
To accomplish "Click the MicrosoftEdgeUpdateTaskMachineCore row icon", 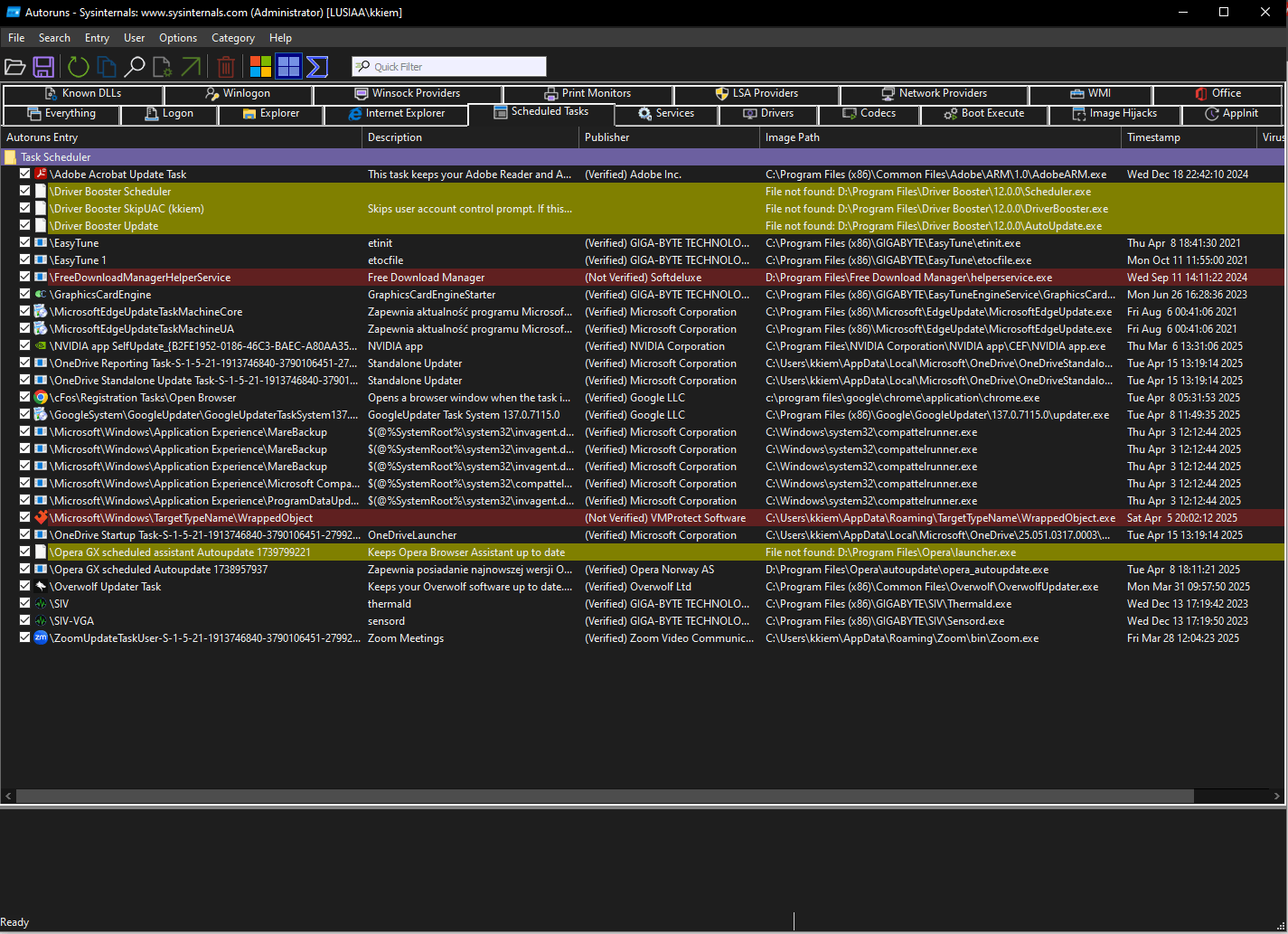I will click(x=41, y=311).
